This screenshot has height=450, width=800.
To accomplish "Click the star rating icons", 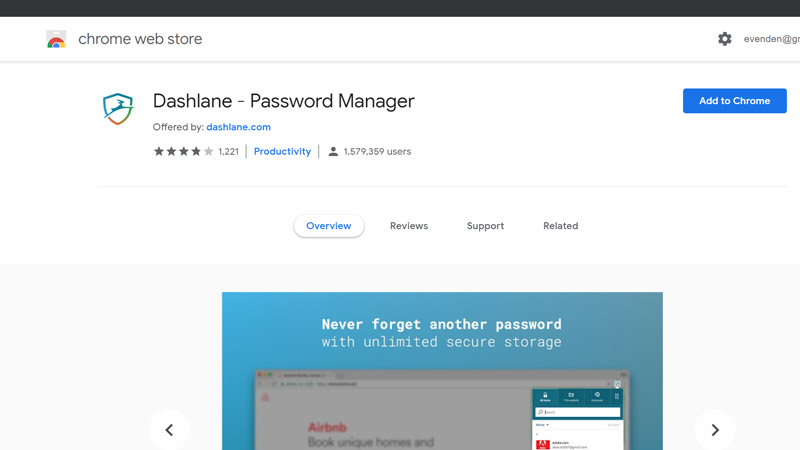I will (183, 152).
